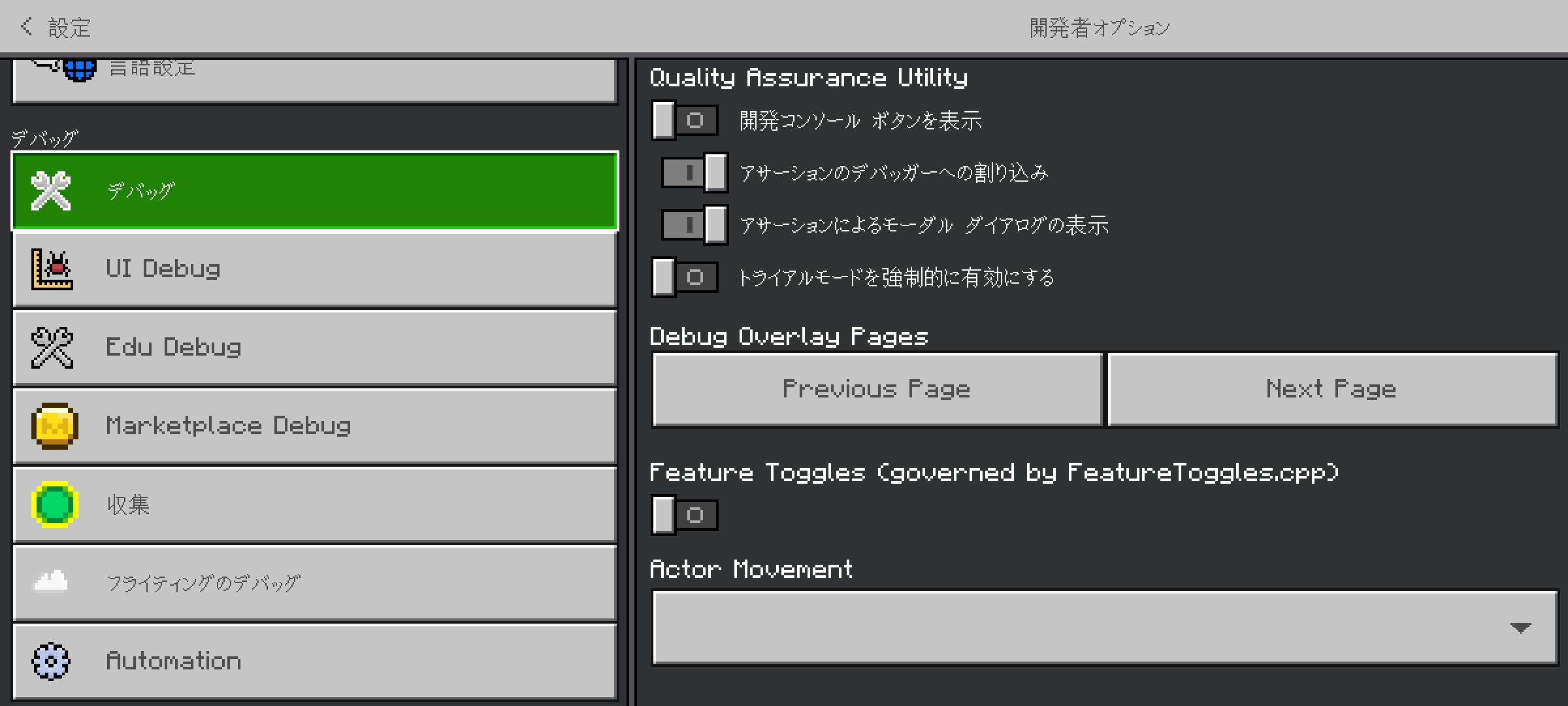Click the back arrow next to 設定
The image size is (1568, 706).
pos(26,27)
